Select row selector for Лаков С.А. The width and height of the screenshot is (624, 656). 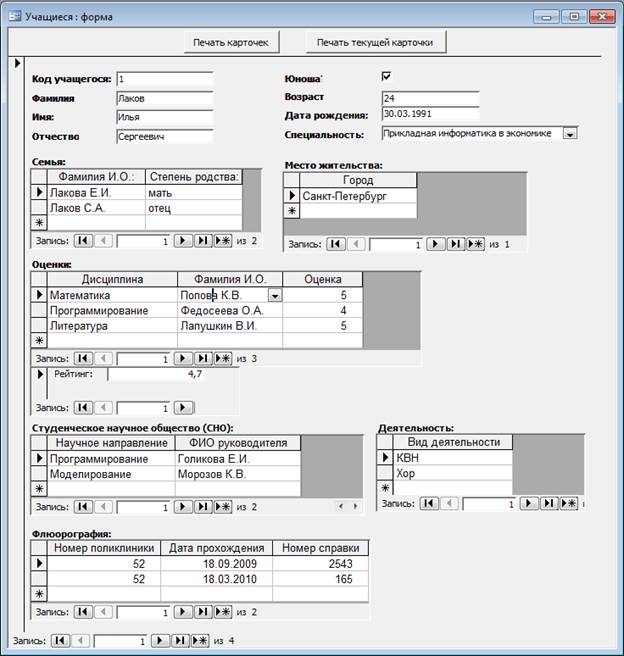pos(39,208)
